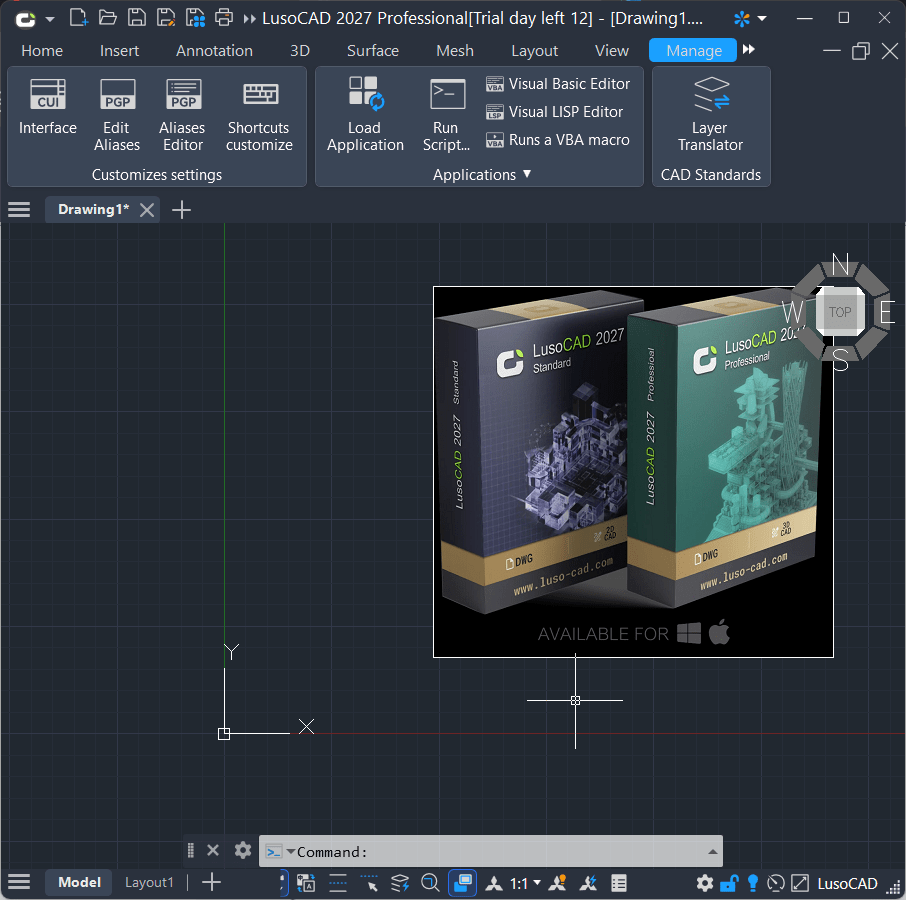
Task: Select the 3D ribbon tab
Action: click(300, 51)
